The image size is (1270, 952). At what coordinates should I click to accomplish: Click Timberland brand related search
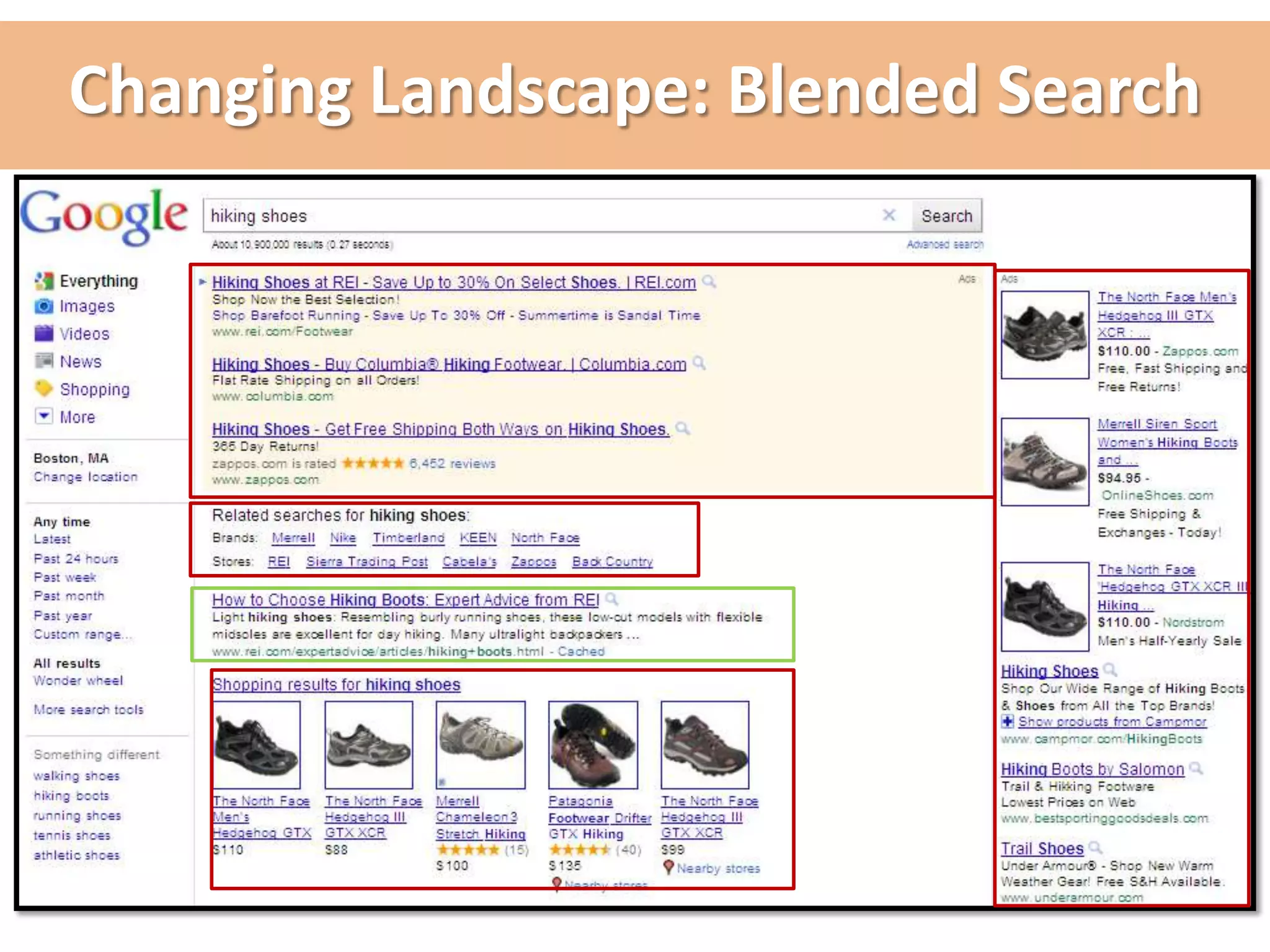coord(409,538)
